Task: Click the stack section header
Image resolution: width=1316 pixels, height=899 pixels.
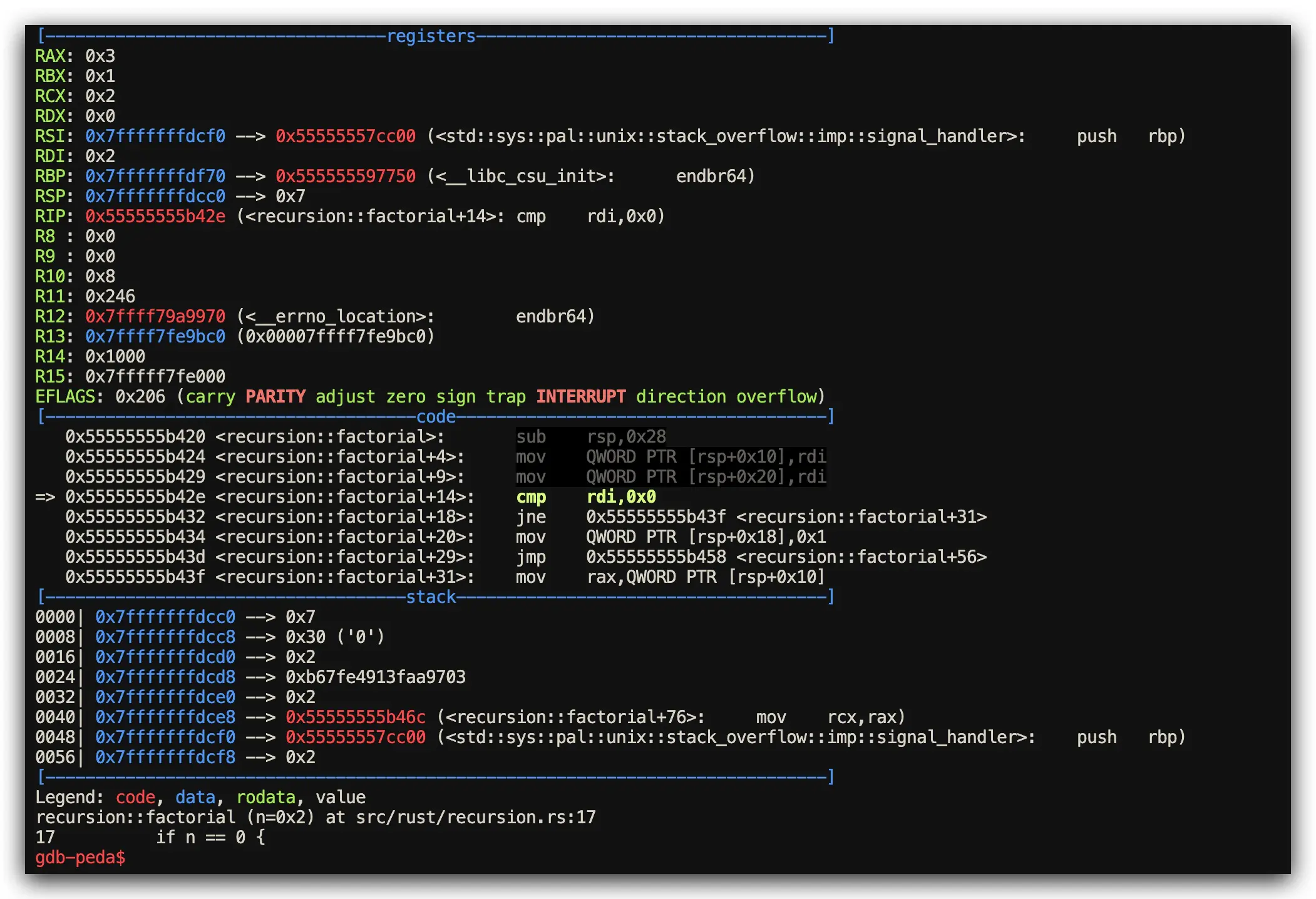Action: pyautogui.click(x=431, y=597)
